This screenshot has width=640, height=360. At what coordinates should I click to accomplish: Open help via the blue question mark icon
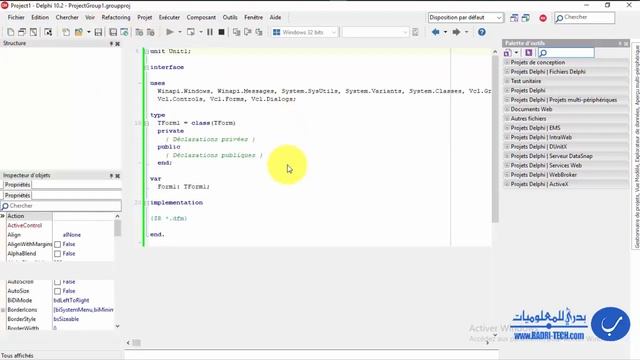tap(482, 32)
